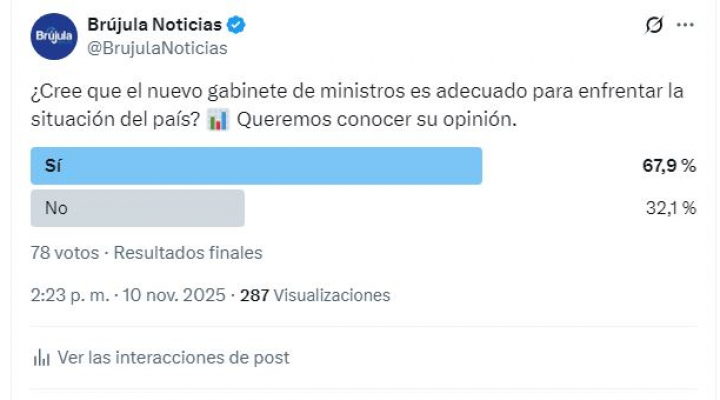Image resolution: width=720 pixels, height=400 pixels.
Task: Open the Brújula profile avatar
Action: pos(54,36)
